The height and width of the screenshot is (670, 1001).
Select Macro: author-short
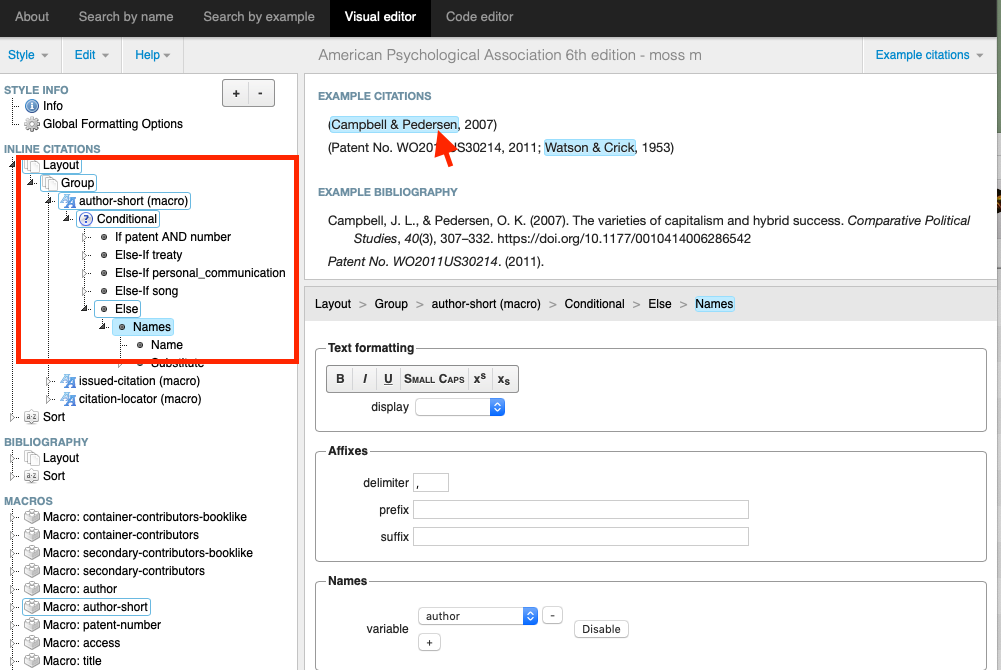coord(87,607)
